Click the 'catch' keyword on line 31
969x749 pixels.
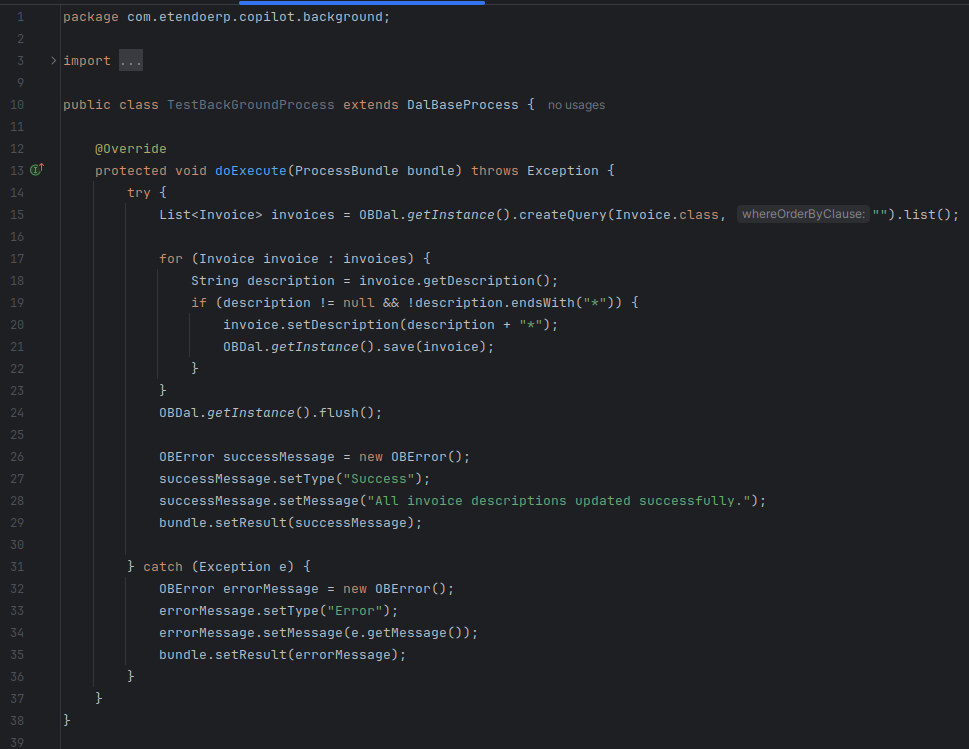[163, 567]
